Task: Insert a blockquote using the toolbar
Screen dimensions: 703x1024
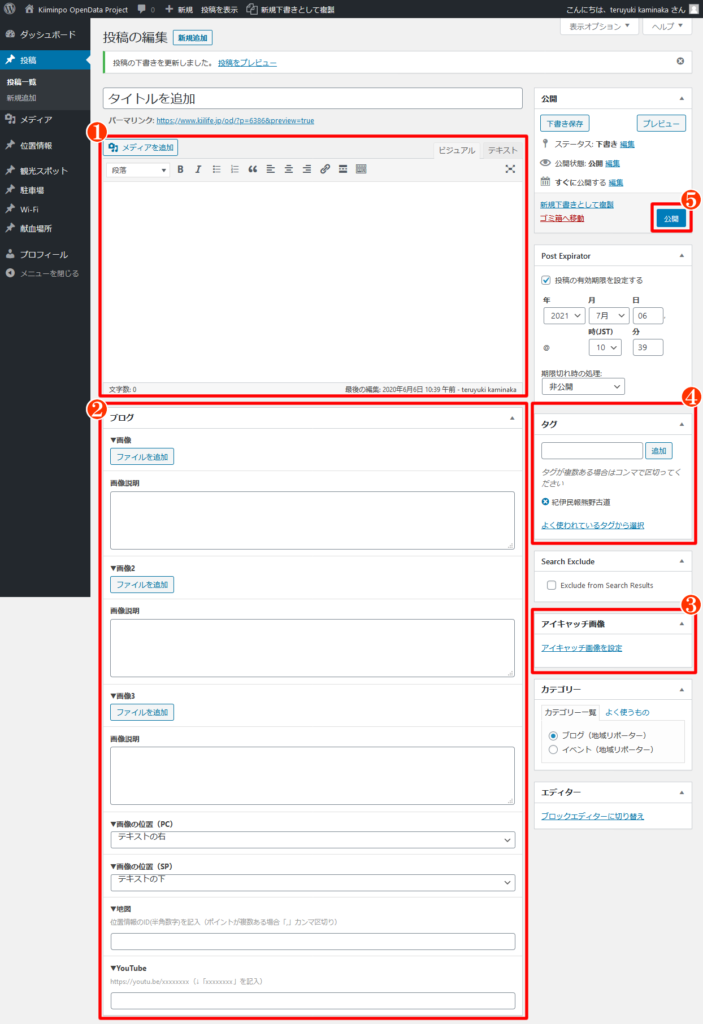Action: tap(252, 169)
